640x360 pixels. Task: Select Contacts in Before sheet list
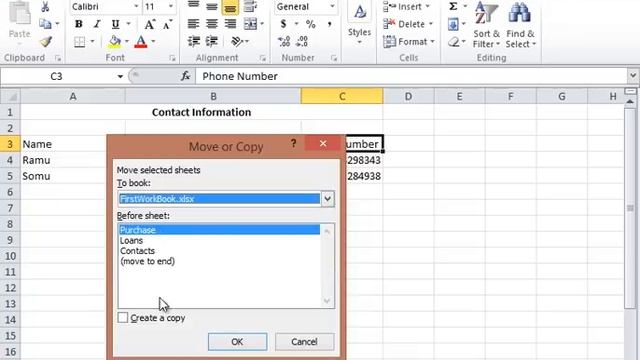point(220,251)
